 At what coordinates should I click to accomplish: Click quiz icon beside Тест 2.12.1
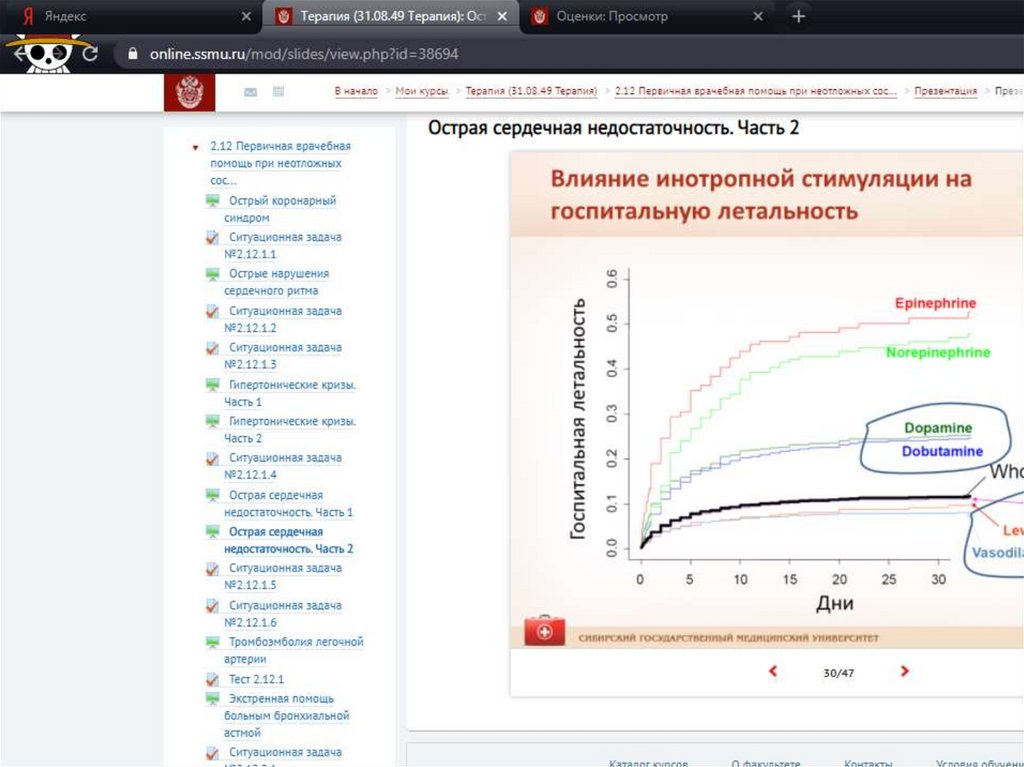click(x=212, y=679)
